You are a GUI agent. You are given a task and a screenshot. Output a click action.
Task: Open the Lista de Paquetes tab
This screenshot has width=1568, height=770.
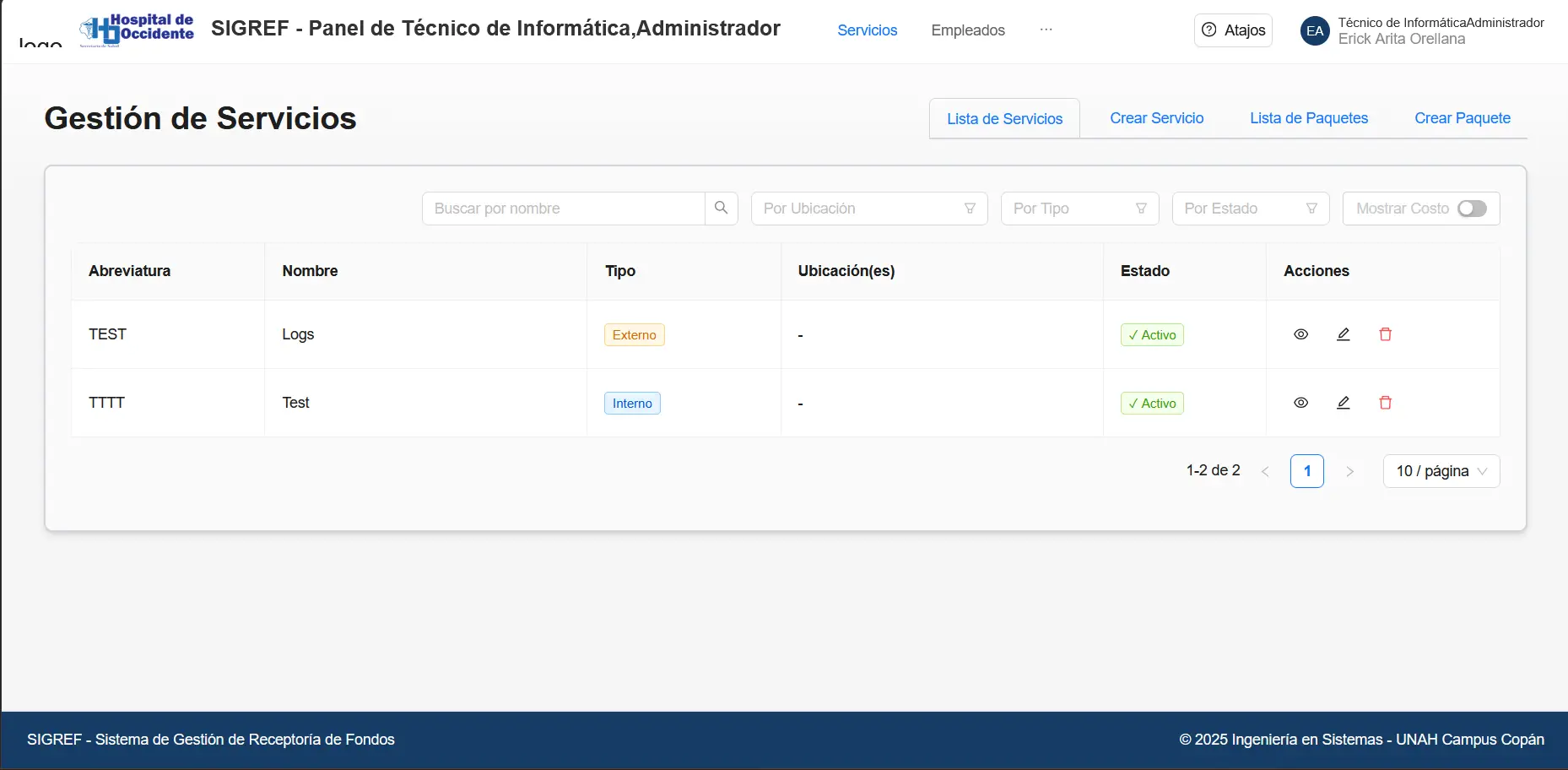1308,118
